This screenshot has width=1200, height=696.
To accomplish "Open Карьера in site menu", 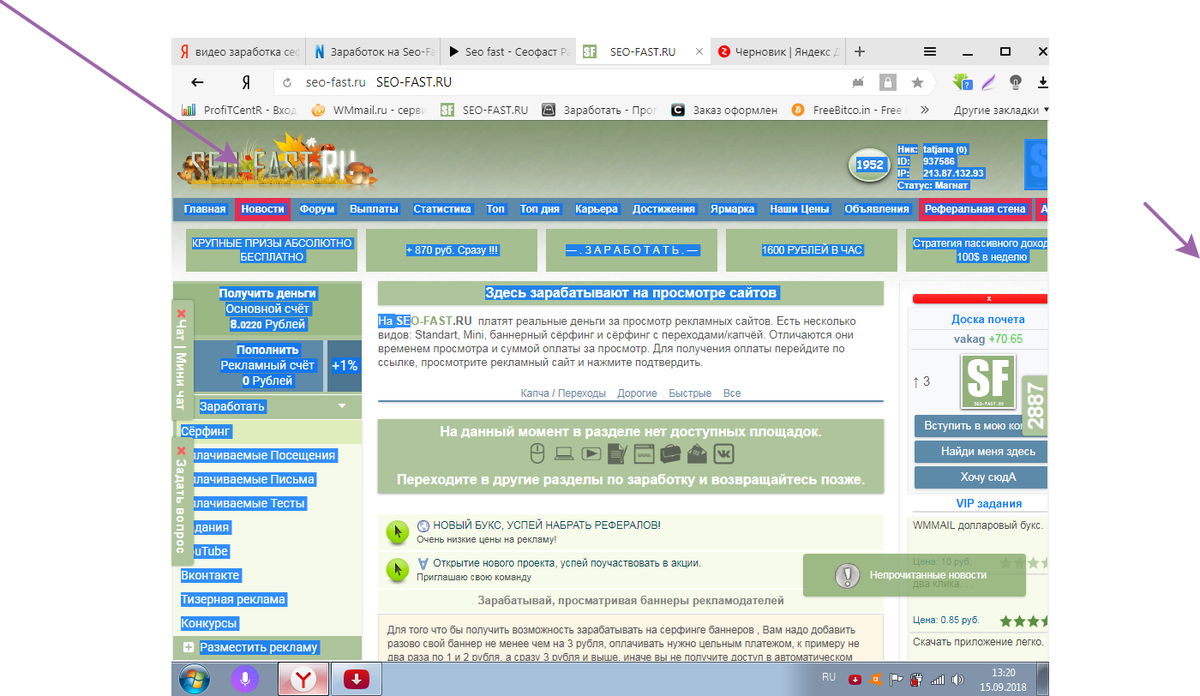I will coord(596,209).
